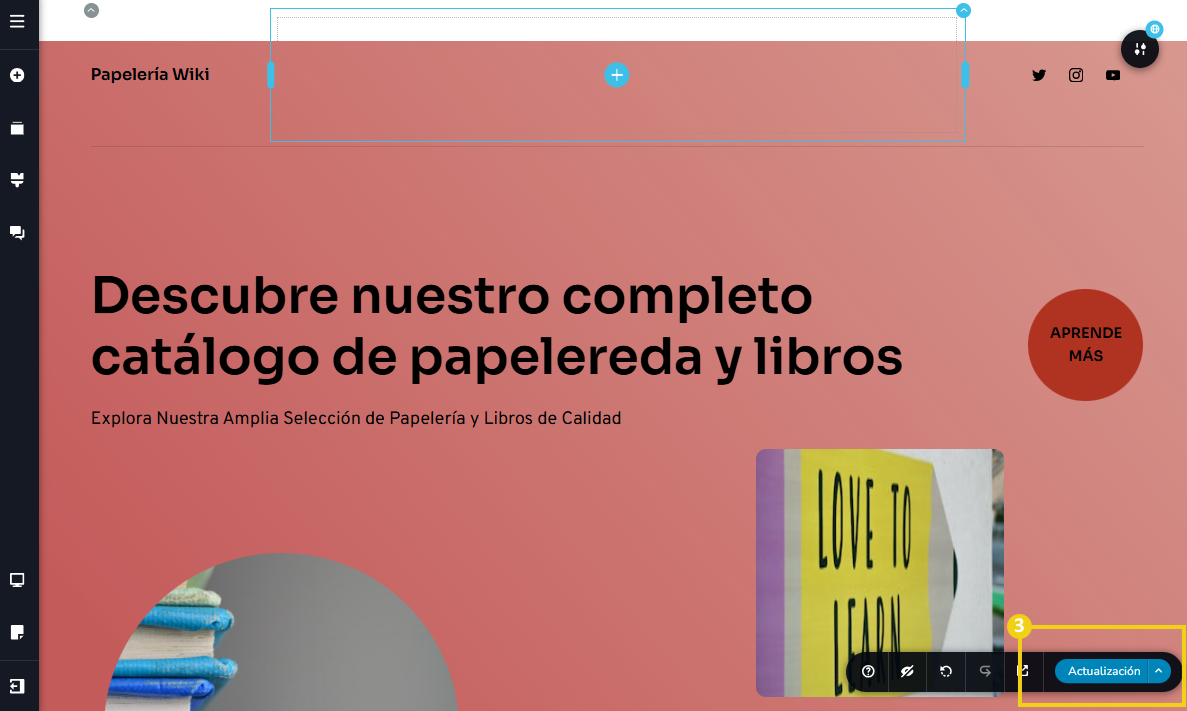Expand the arrow next to Actualización
This screenshot has width=1187, height=711.
click(x=1158, y=671)
